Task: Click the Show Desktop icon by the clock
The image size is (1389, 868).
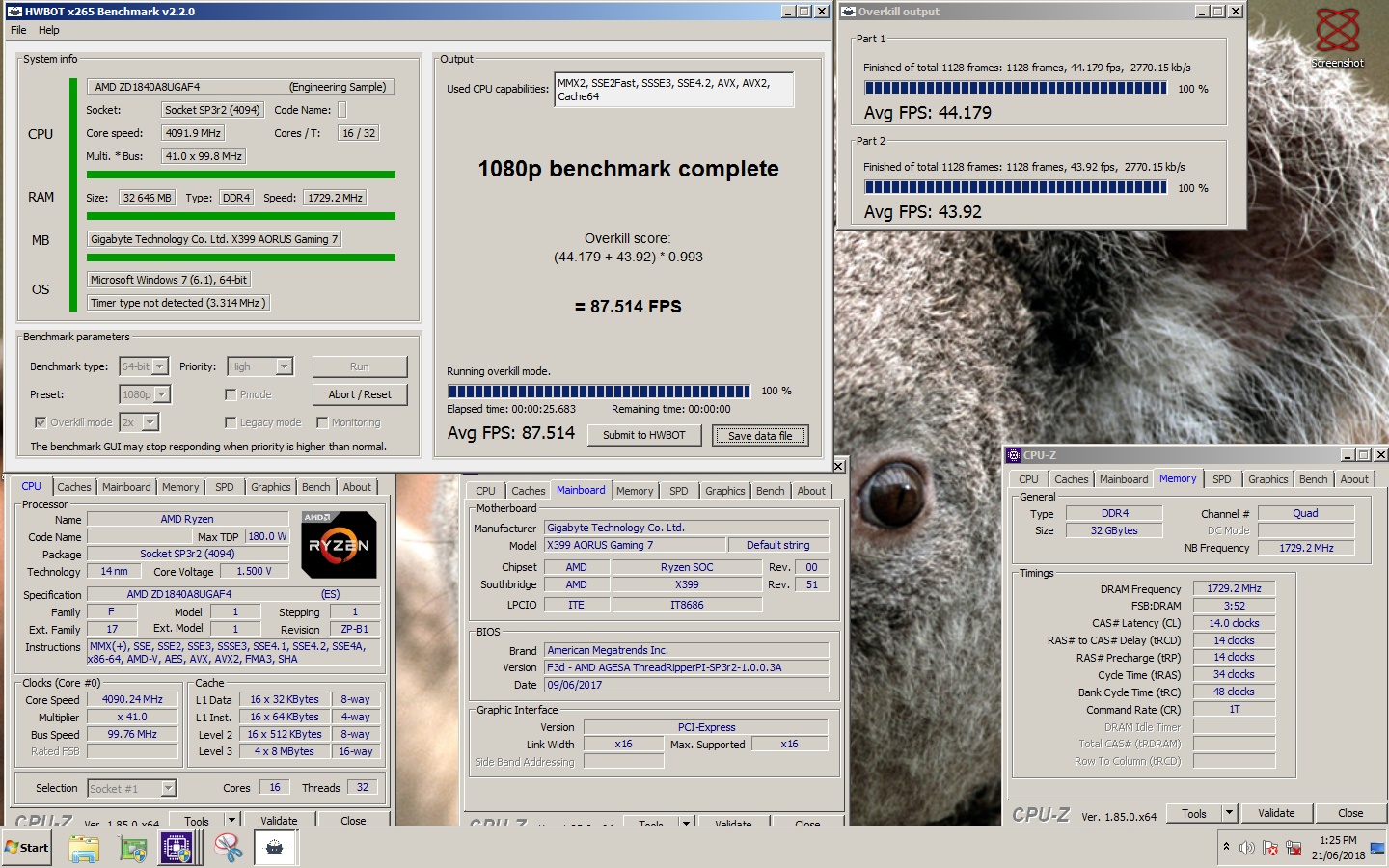Action: (1377, 848)
